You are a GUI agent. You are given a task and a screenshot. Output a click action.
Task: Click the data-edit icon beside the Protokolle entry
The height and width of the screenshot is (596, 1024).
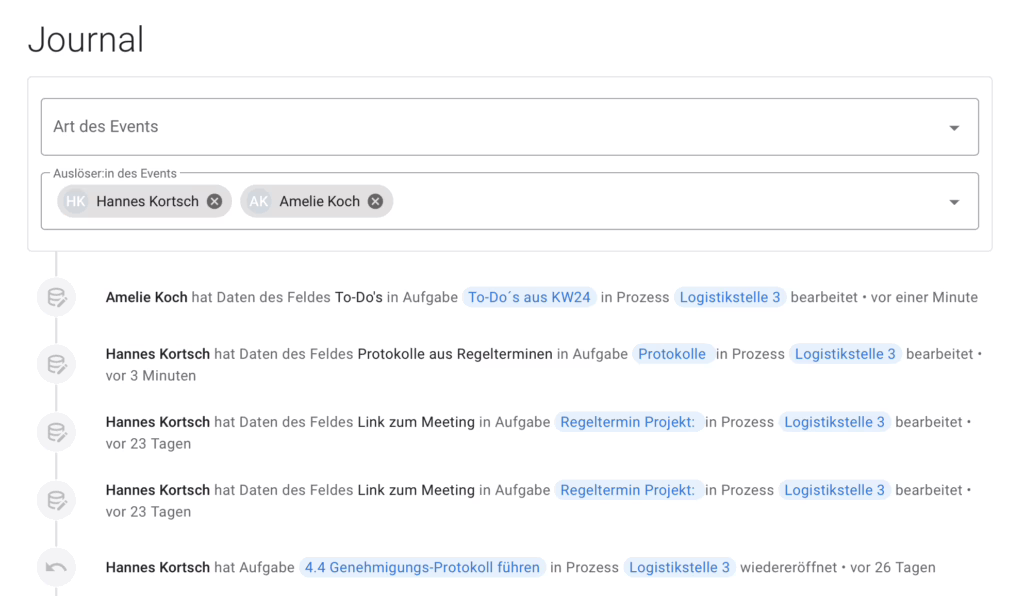click(57, 364)
